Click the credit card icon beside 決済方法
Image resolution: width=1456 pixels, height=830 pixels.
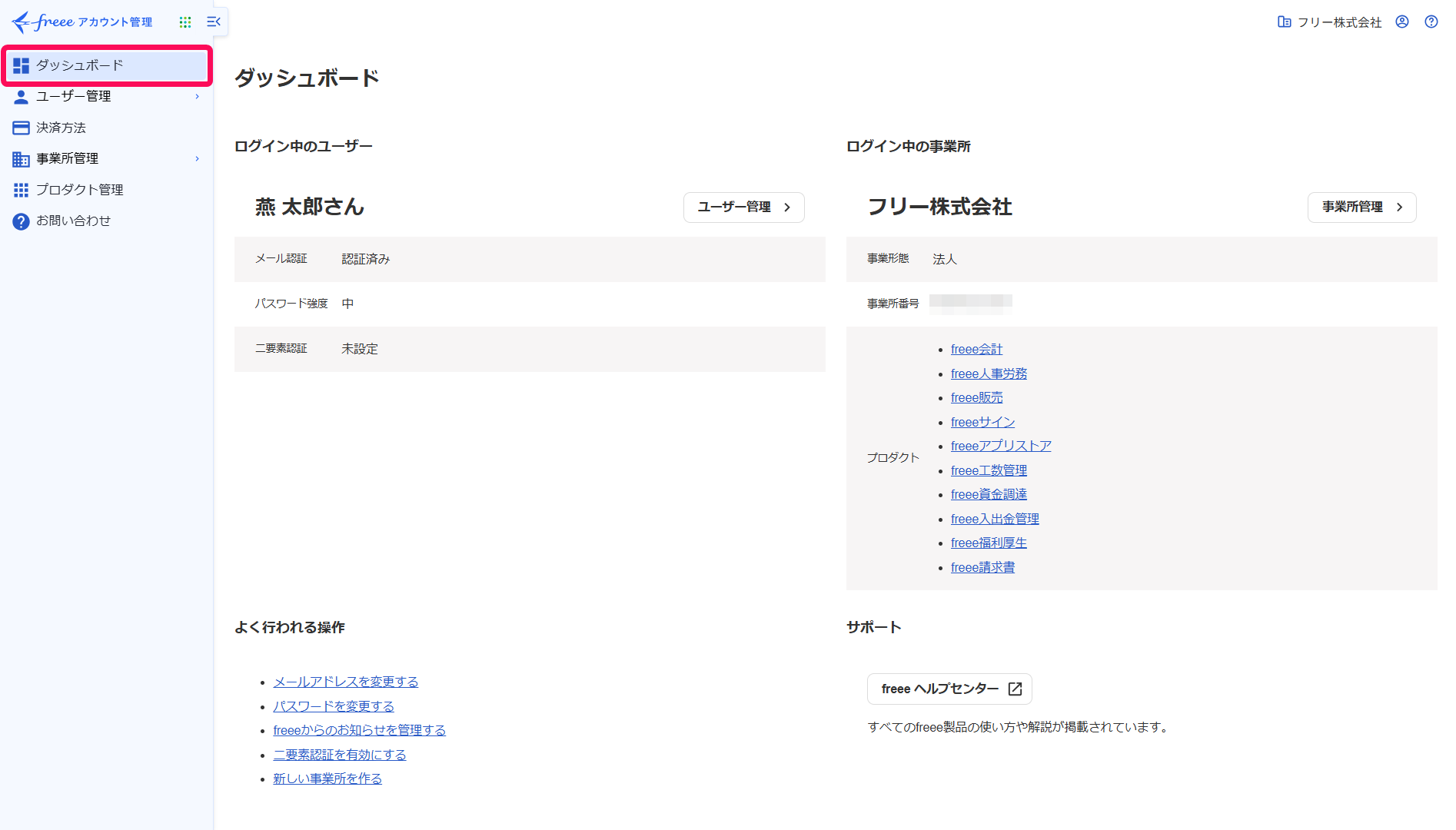click(x=21, y=128)
